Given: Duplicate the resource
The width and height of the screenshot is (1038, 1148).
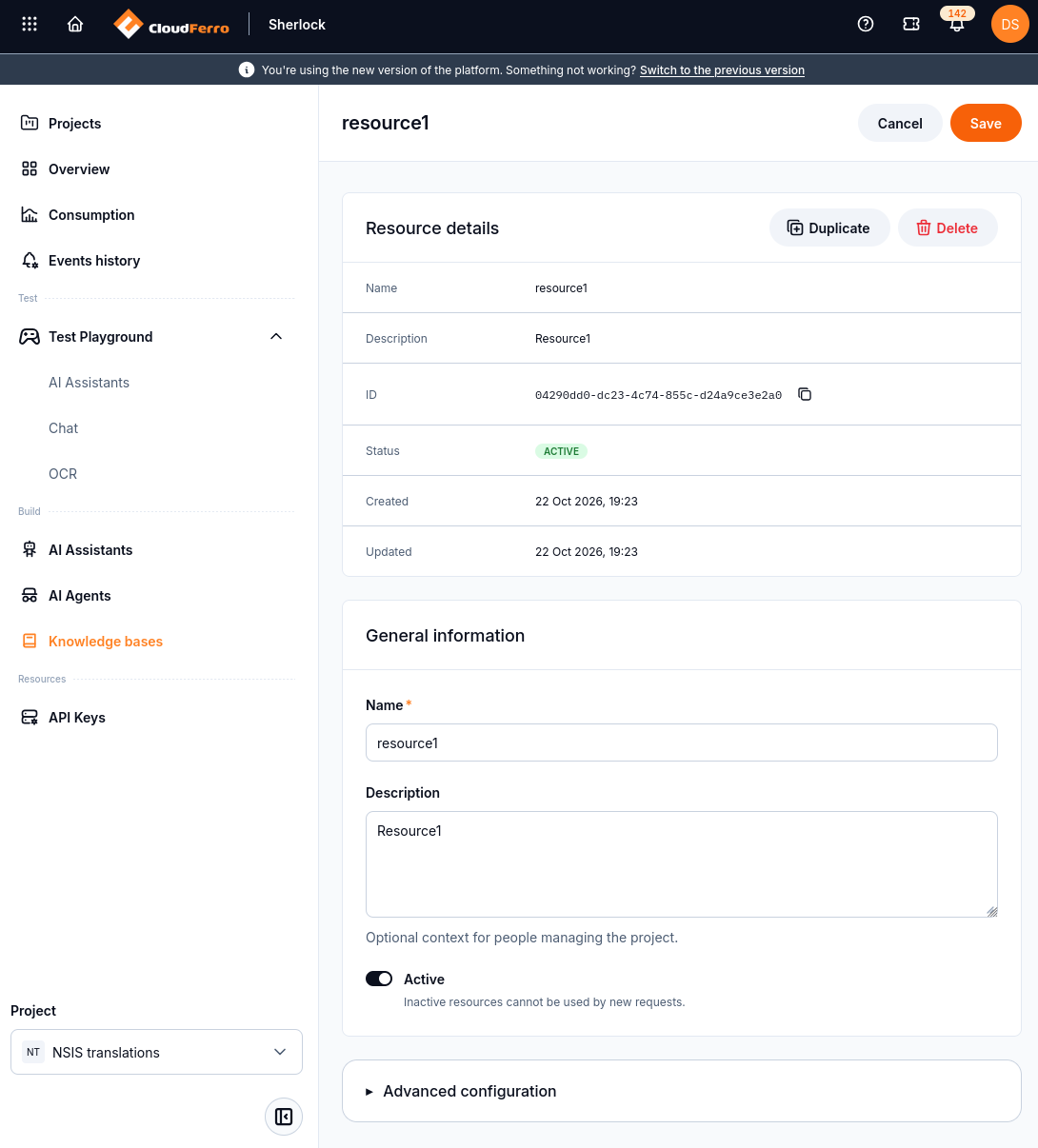Looking at the screenshot, I should [829, 228].
